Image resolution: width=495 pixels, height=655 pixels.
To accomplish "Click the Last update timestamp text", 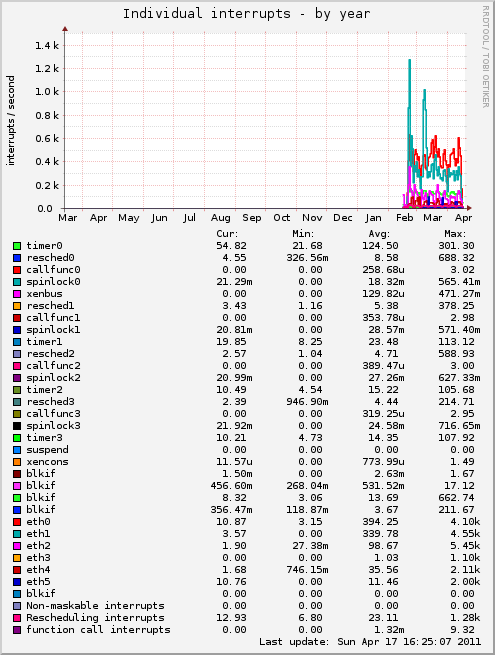I will coord(370,642).
